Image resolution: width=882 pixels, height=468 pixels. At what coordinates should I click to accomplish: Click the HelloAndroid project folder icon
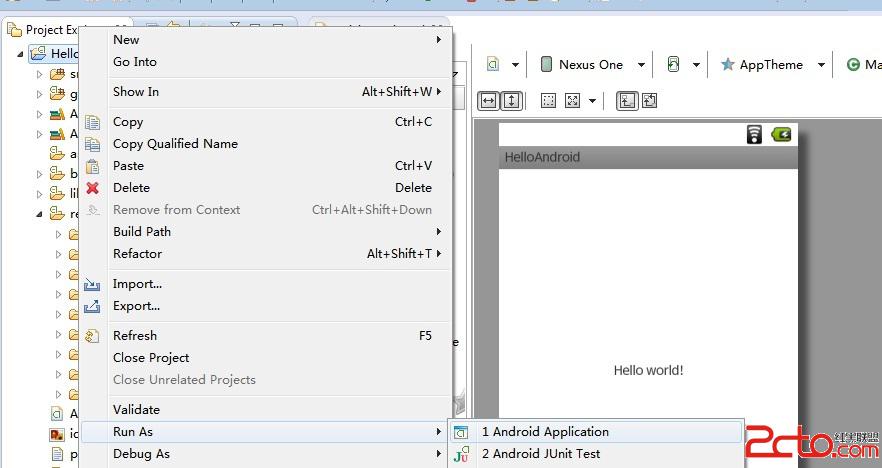(38, 53)
